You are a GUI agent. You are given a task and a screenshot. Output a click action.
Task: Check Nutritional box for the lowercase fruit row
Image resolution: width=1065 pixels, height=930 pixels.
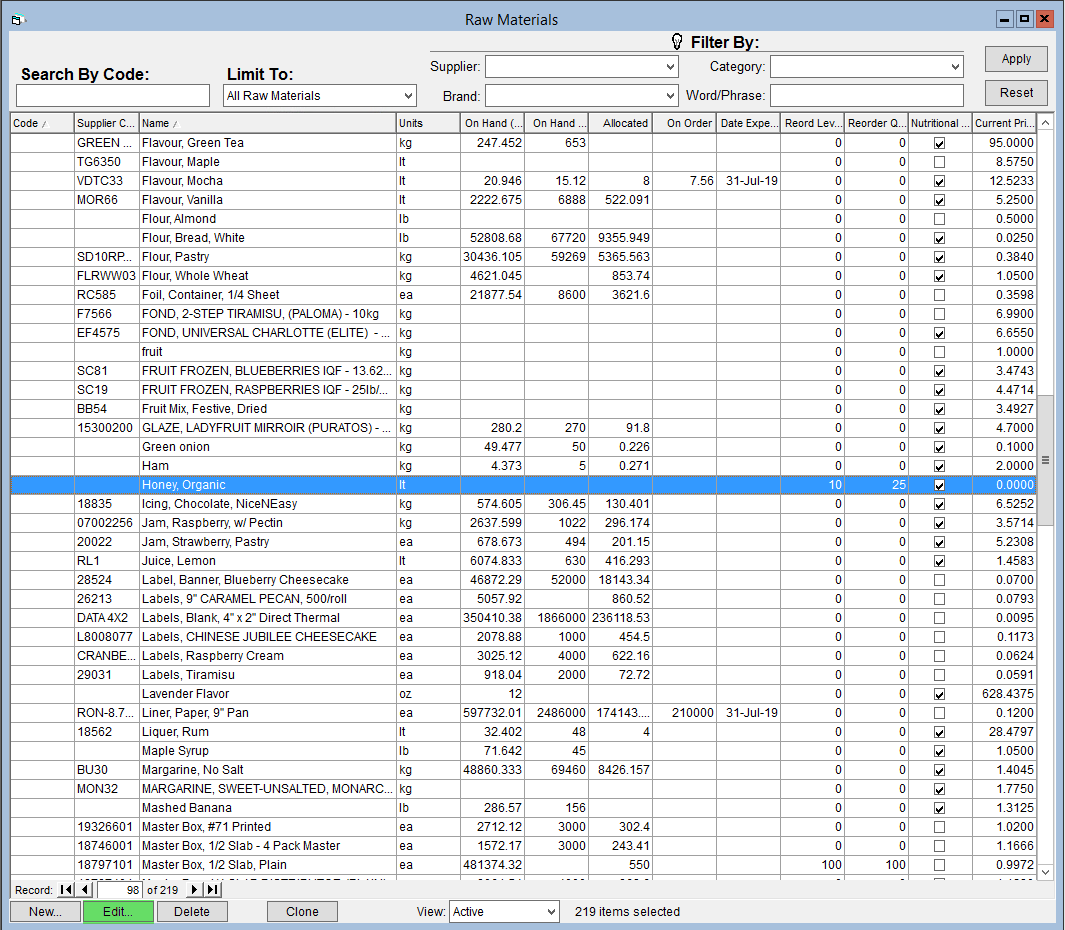[939, 353]
